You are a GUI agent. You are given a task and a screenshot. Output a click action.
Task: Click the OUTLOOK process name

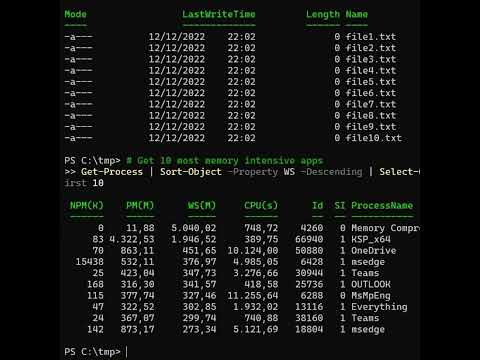(x=371, y=284)
